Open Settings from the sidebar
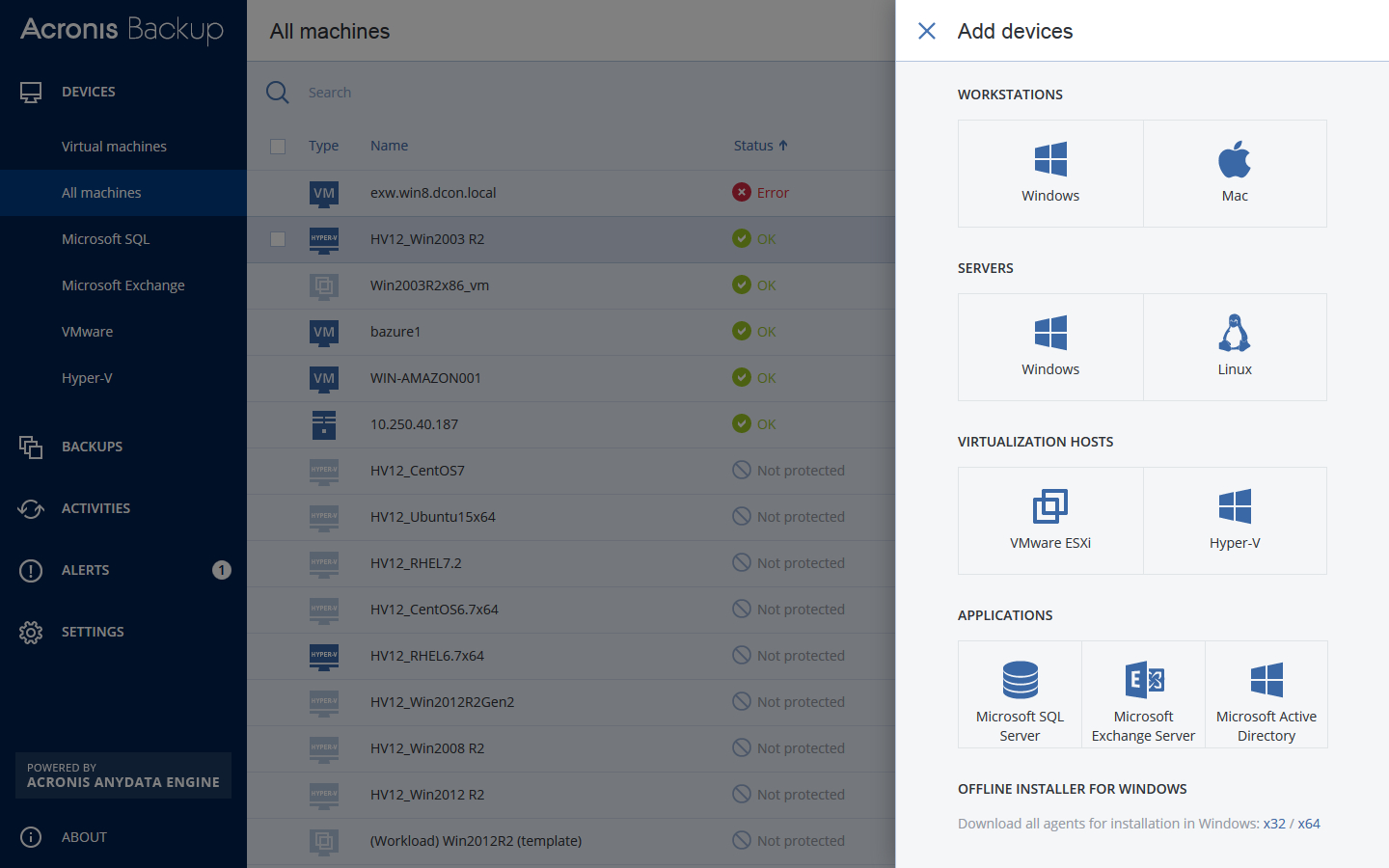 click(93, 632)
